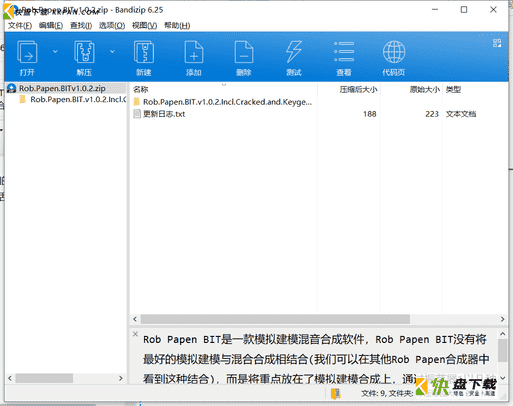The width and height of the screenshot is (513, 406).
Task: Close the archive comment pane
Action: click(135, 334)
